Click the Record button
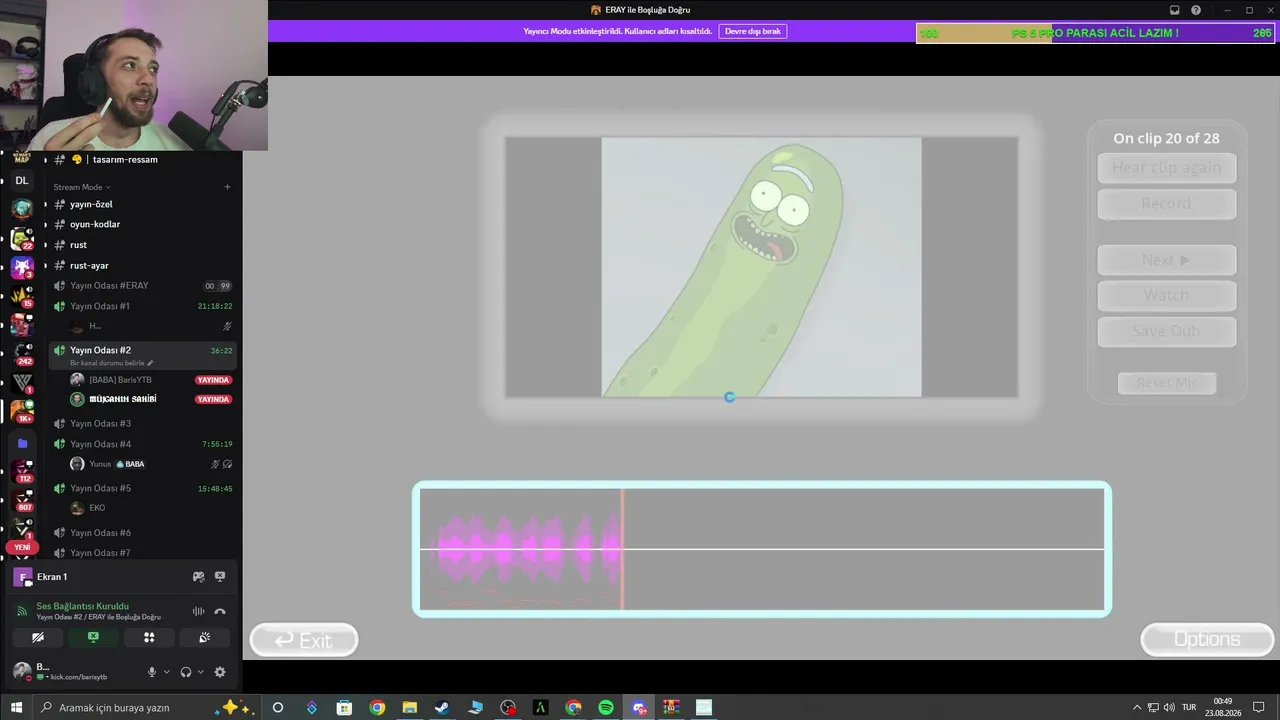This screenshot has height=720, width=1280. coord(1167,204)
